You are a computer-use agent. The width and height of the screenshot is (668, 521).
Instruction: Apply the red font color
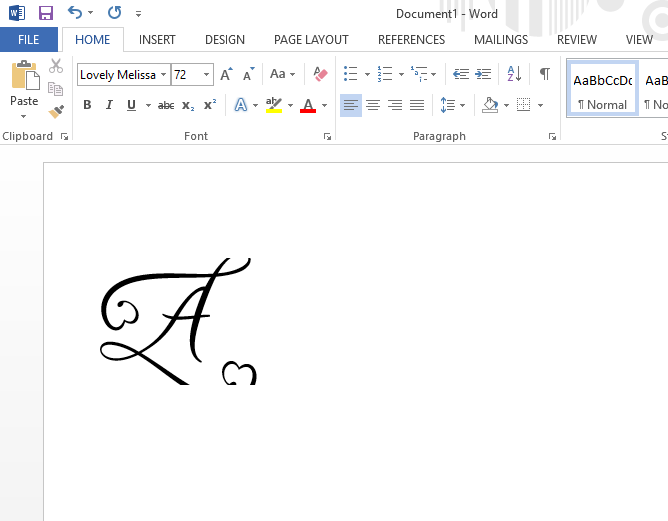tap(308, 105)
